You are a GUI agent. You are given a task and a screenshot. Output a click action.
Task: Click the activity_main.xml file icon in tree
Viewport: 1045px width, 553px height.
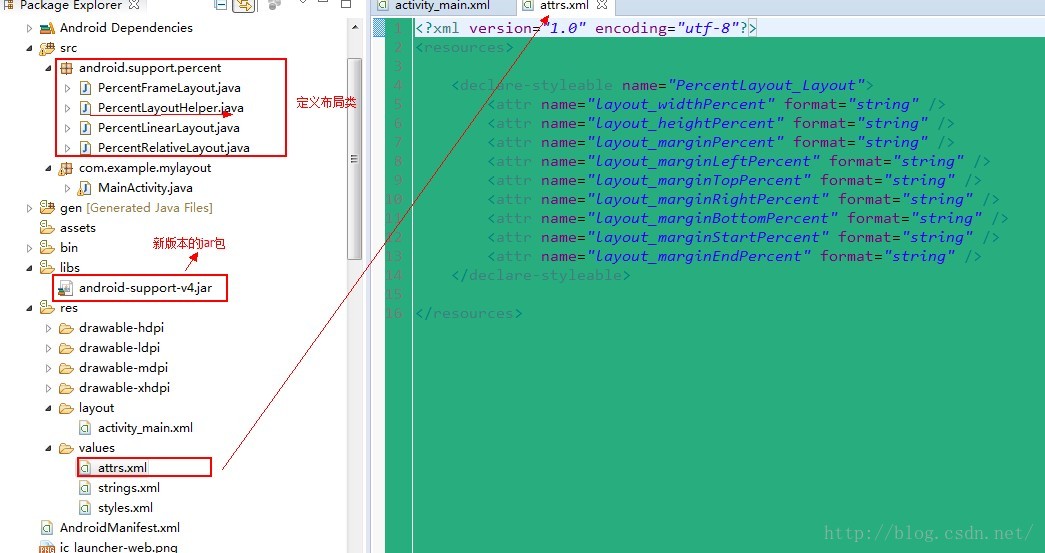[x=85, y=428]
